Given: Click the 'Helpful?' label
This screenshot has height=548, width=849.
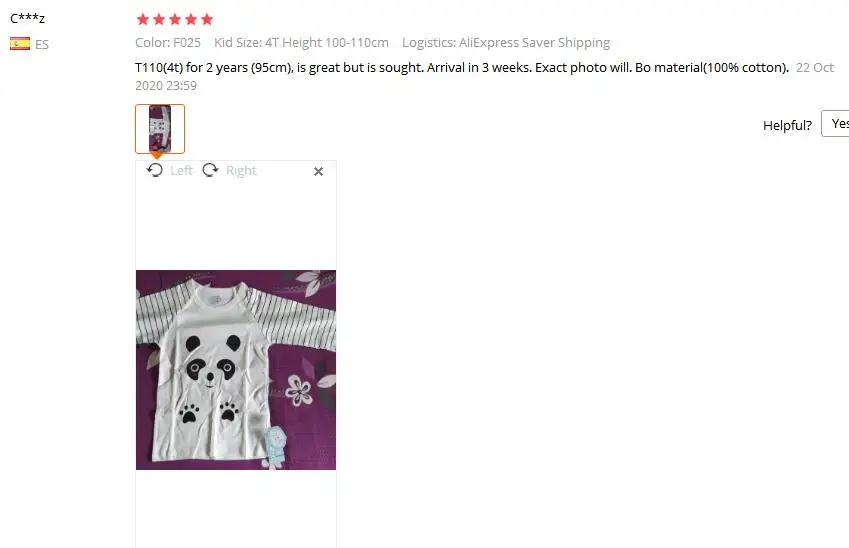Looking at the screenshot, I should tap(787, 125).
